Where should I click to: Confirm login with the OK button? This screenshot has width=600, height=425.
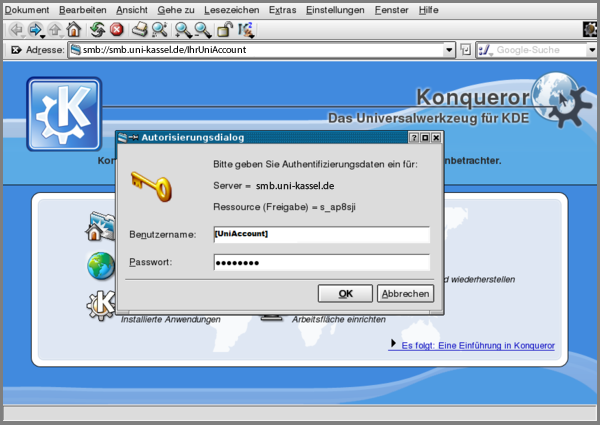pos(345,293)
